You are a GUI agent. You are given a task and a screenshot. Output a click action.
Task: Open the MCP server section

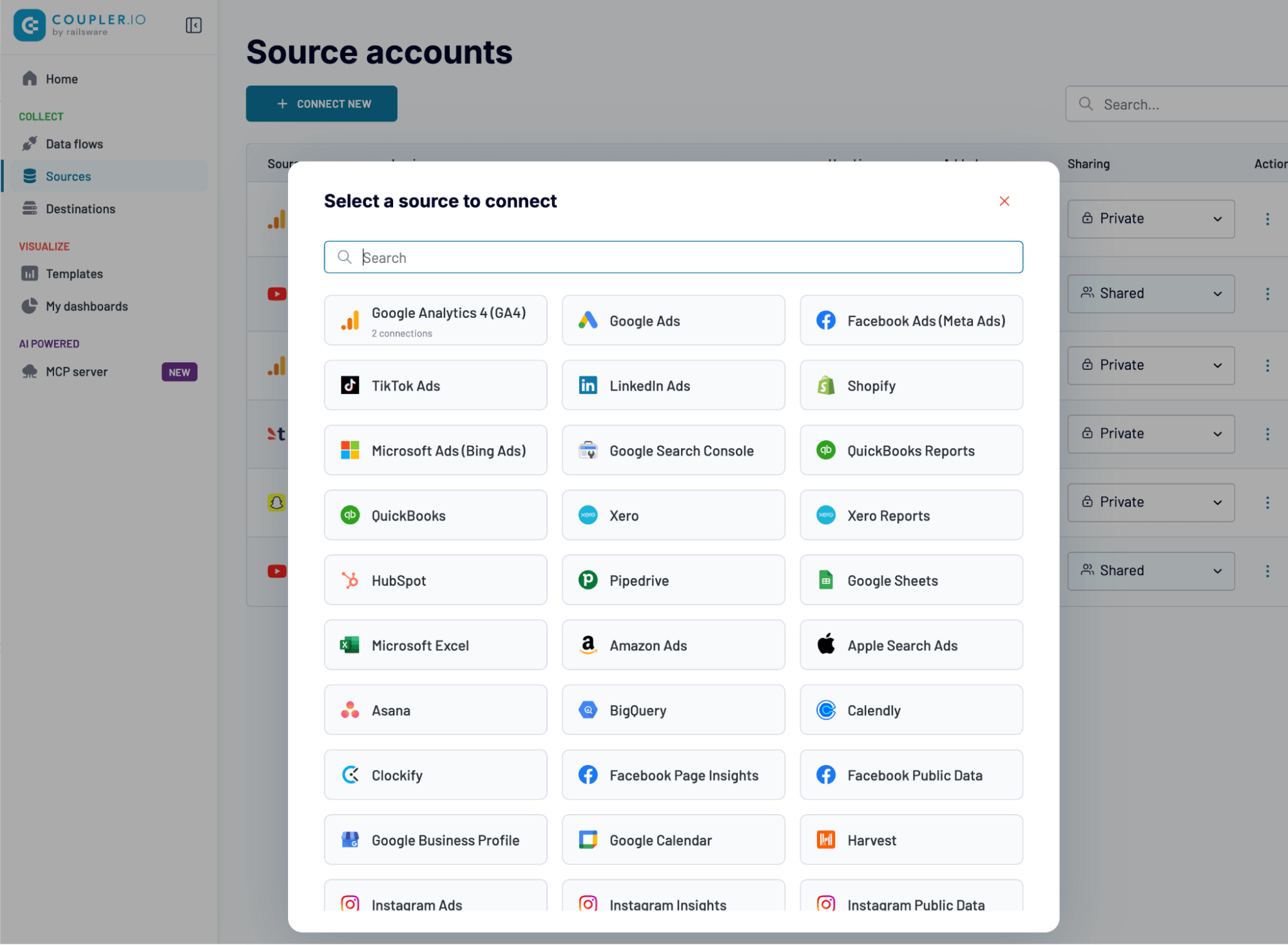click(76, 371)
